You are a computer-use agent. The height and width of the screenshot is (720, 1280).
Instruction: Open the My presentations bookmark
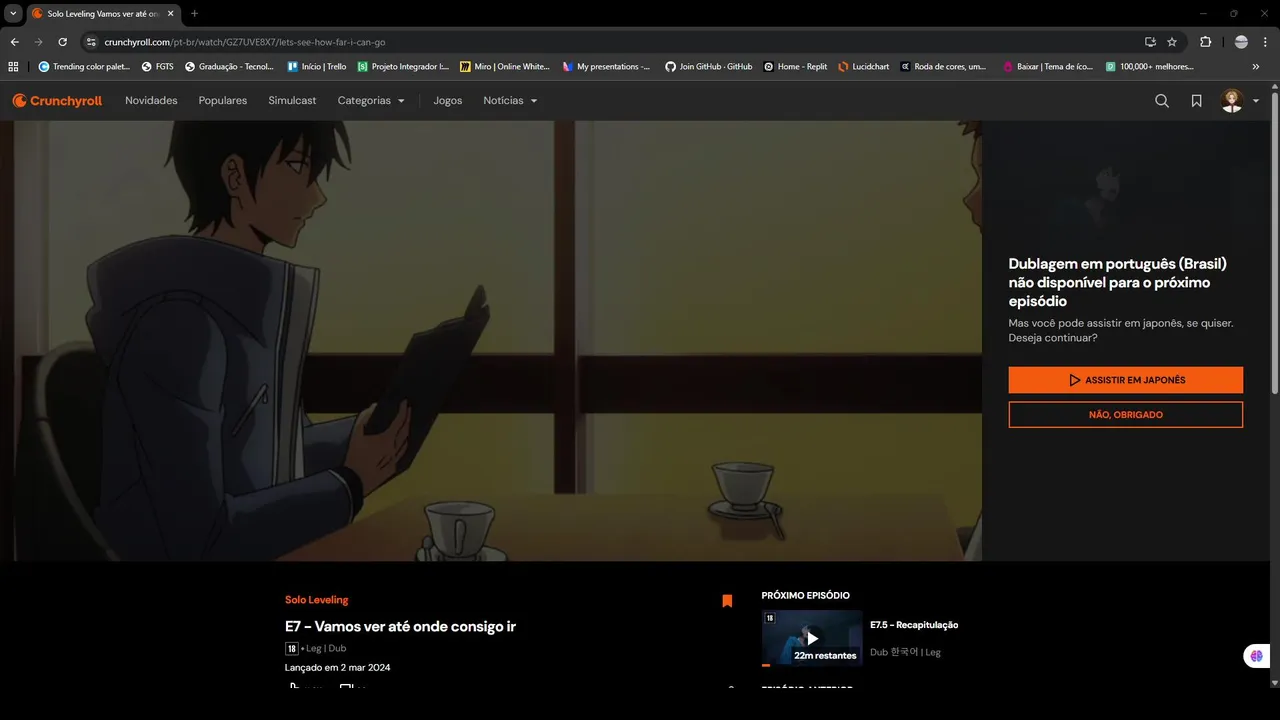[x=607, y=67]
